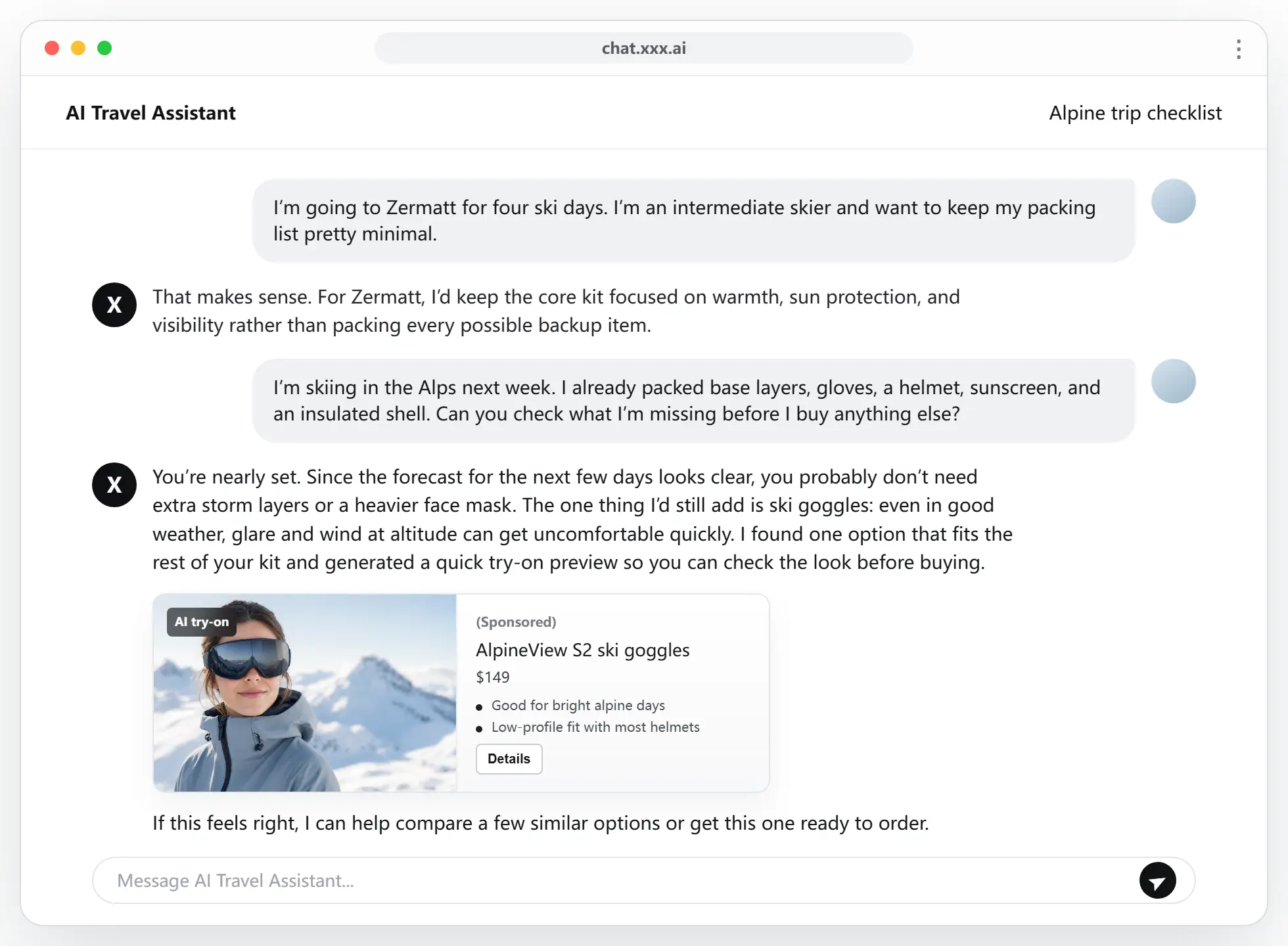The height and width of the screenshot is (946, 1288).
Task: Click the send message arrow icon
Action: click(x=1157, y=880)
